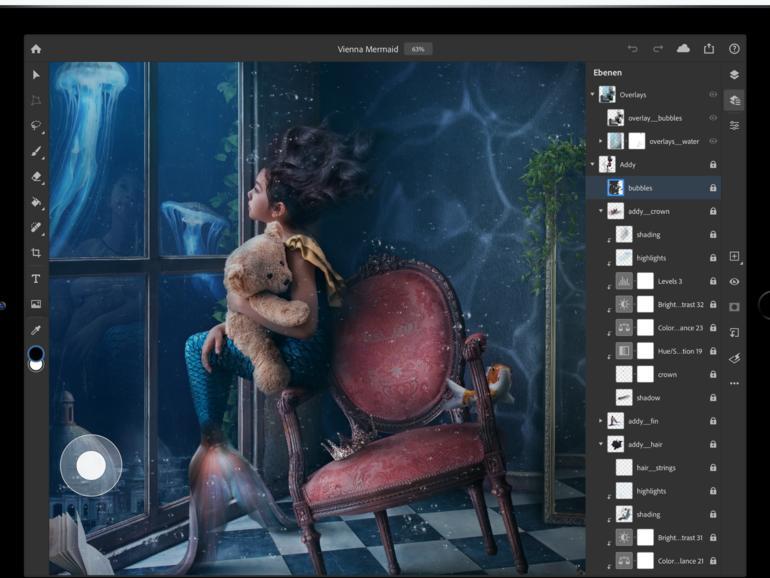Collapse the Overlays group

[x=593, y=94]
